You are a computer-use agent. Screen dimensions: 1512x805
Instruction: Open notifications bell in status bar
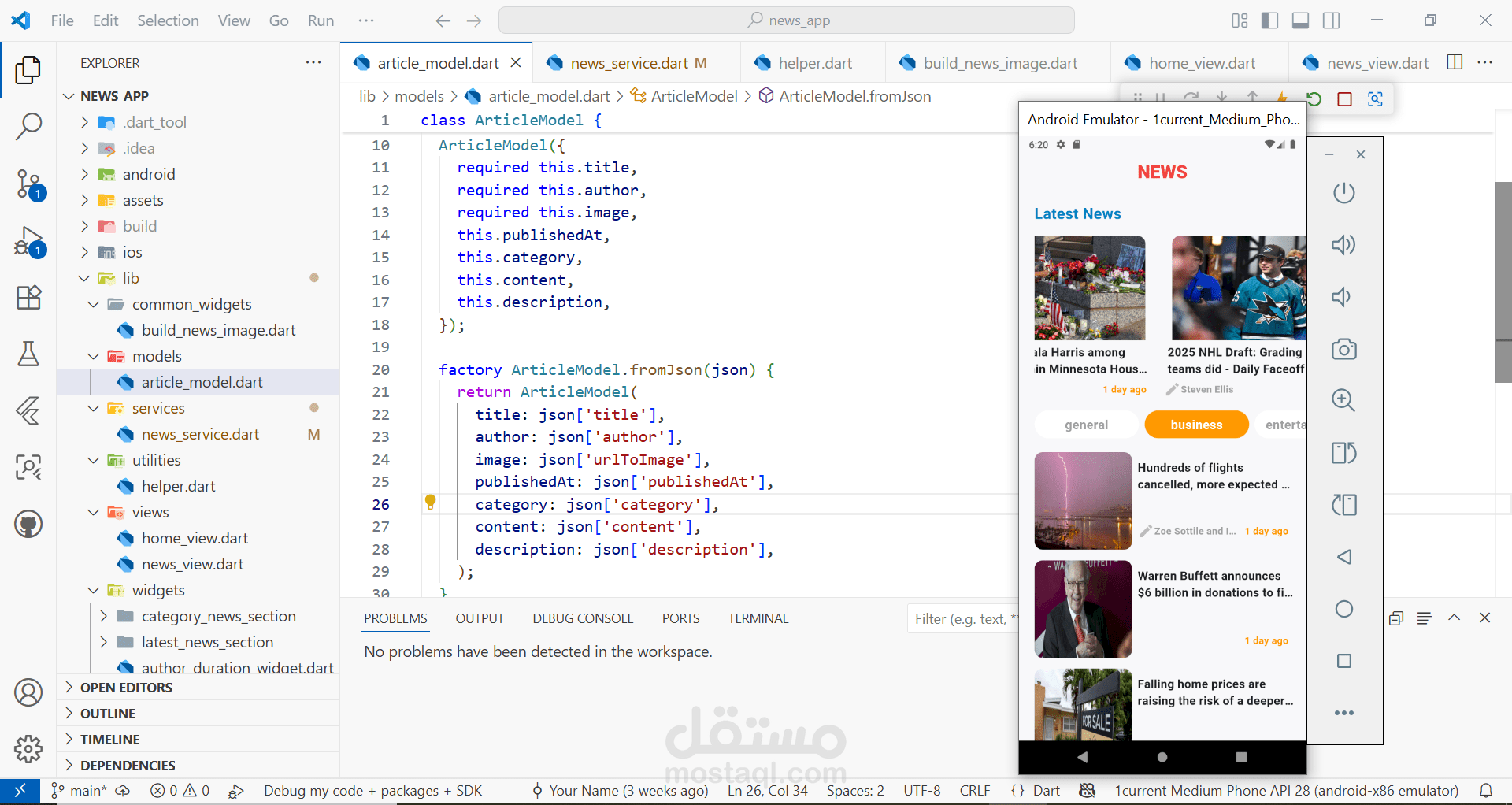click(1486, 790)
